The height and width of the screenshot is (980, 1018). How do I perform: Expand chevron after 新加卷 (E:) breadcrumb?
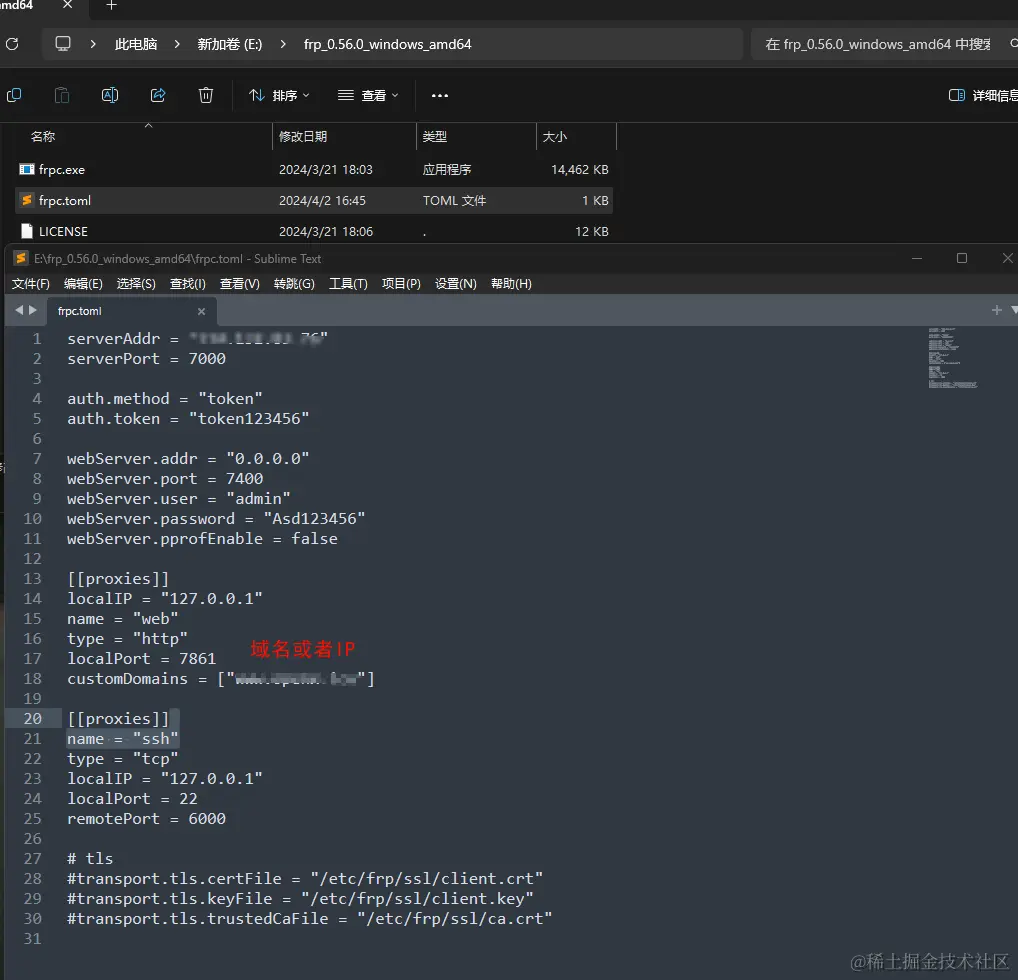283,44
